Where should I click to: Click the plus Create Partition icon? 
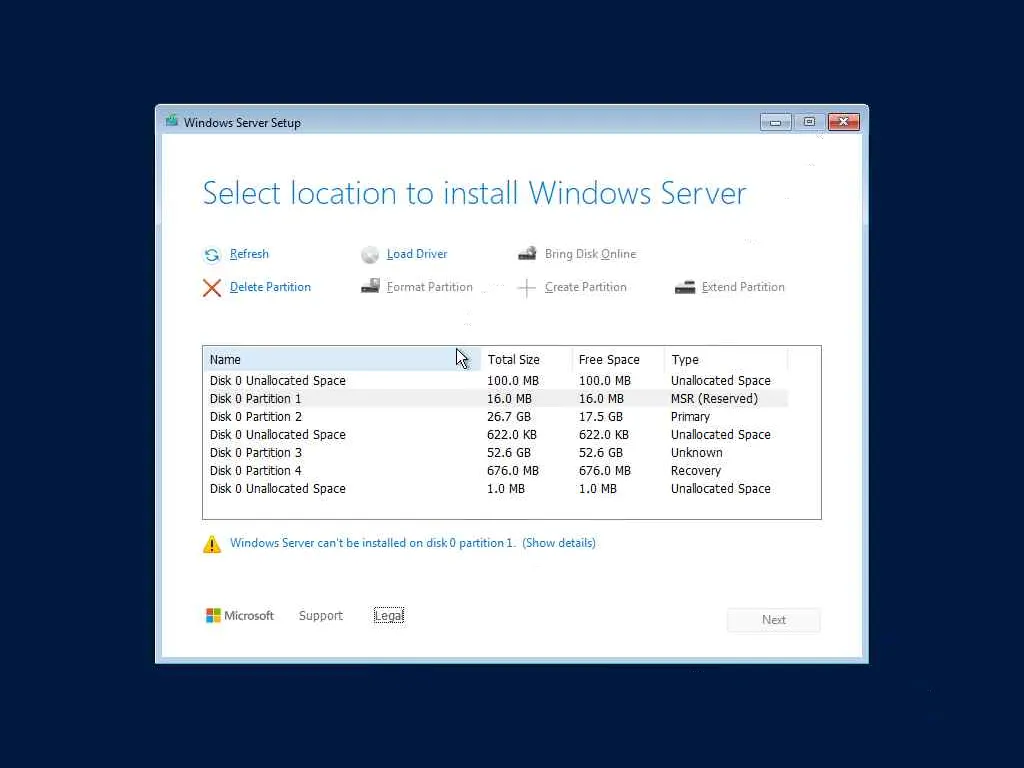click(x=526, y=287)
